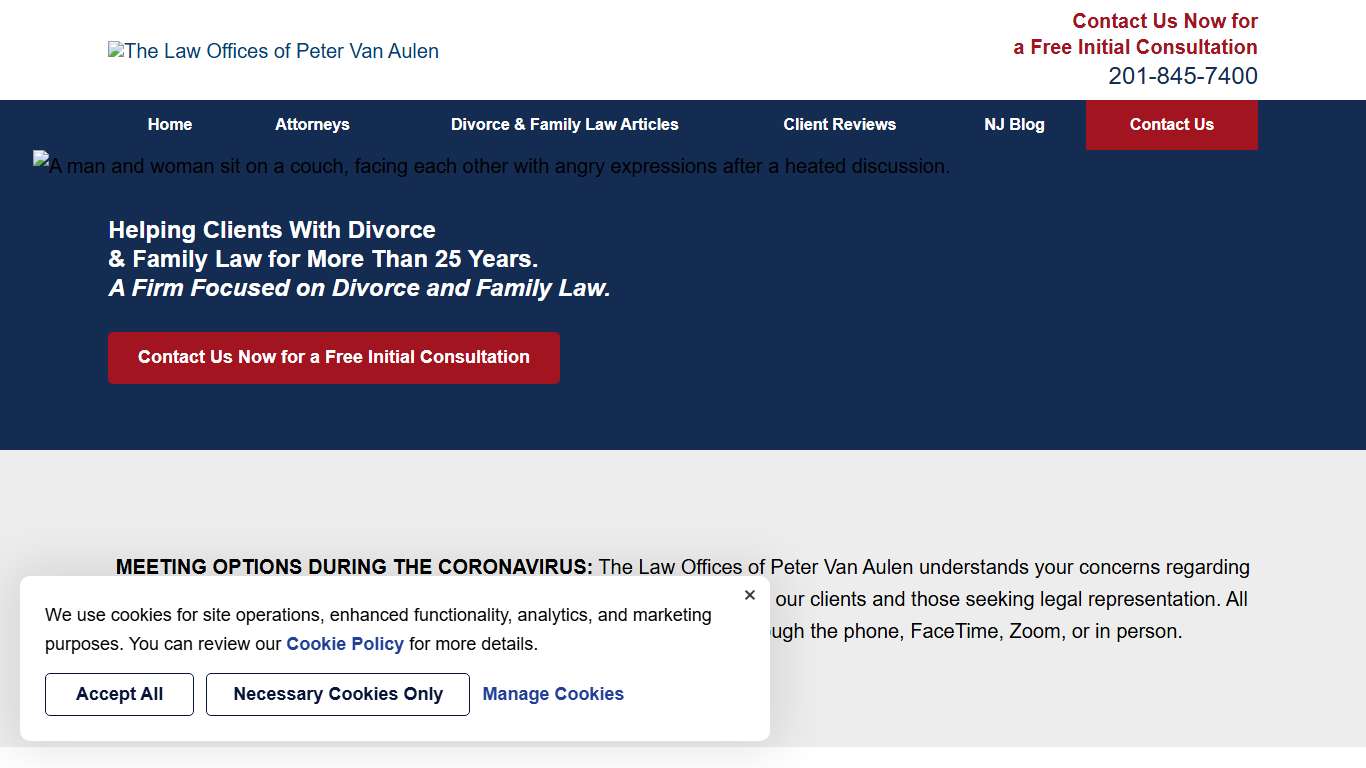This screenshot has width=1366, height=768.
Task: Open Divorce & Family Law Articles menu
Action: [564, 125]
